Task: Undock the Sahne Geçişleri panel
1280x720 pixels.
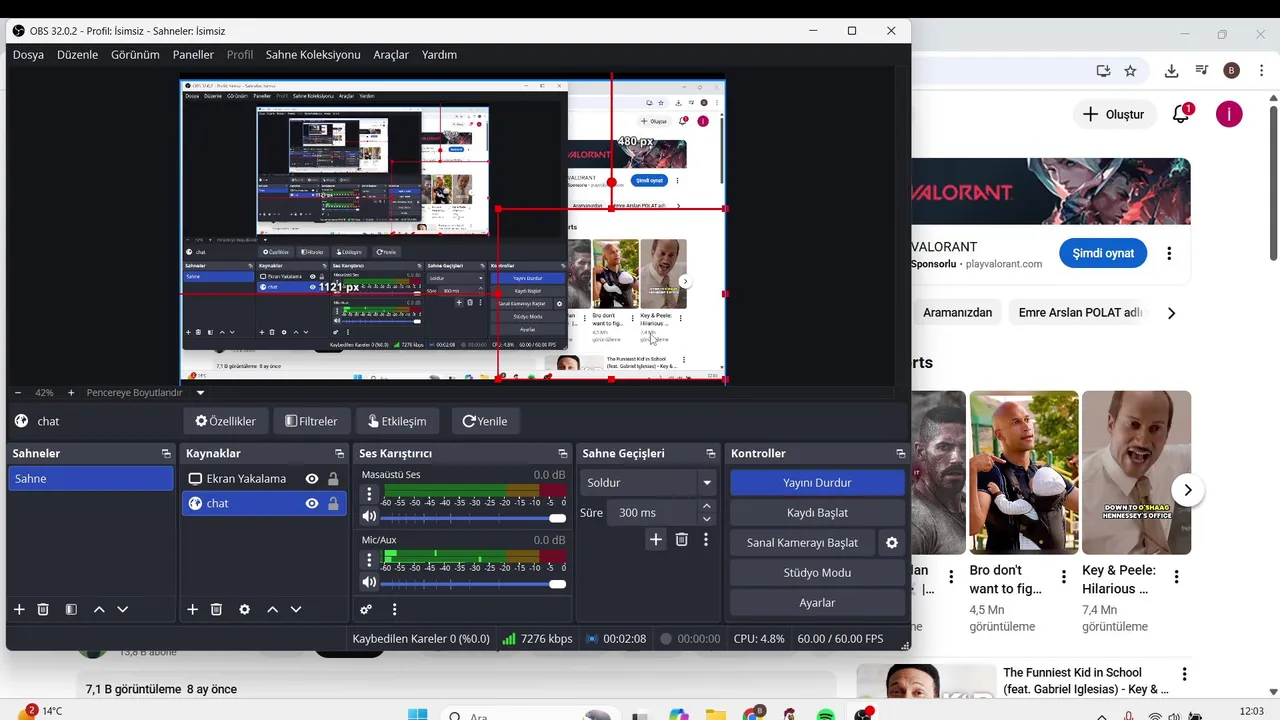Action: (710, 454)
